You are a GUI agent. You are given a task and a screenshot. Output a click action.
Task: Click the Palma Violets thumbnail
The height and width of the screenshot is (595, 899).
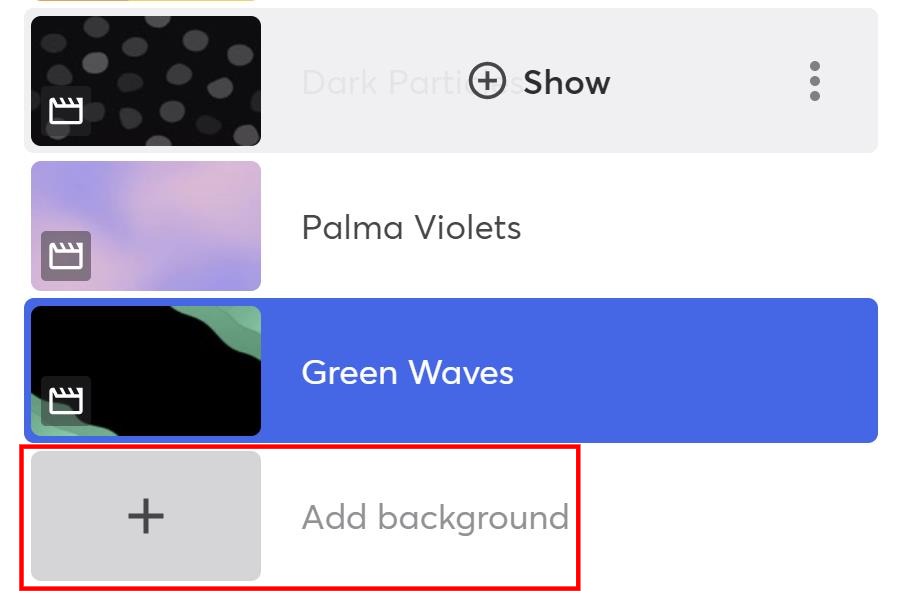tap(145, 226)
